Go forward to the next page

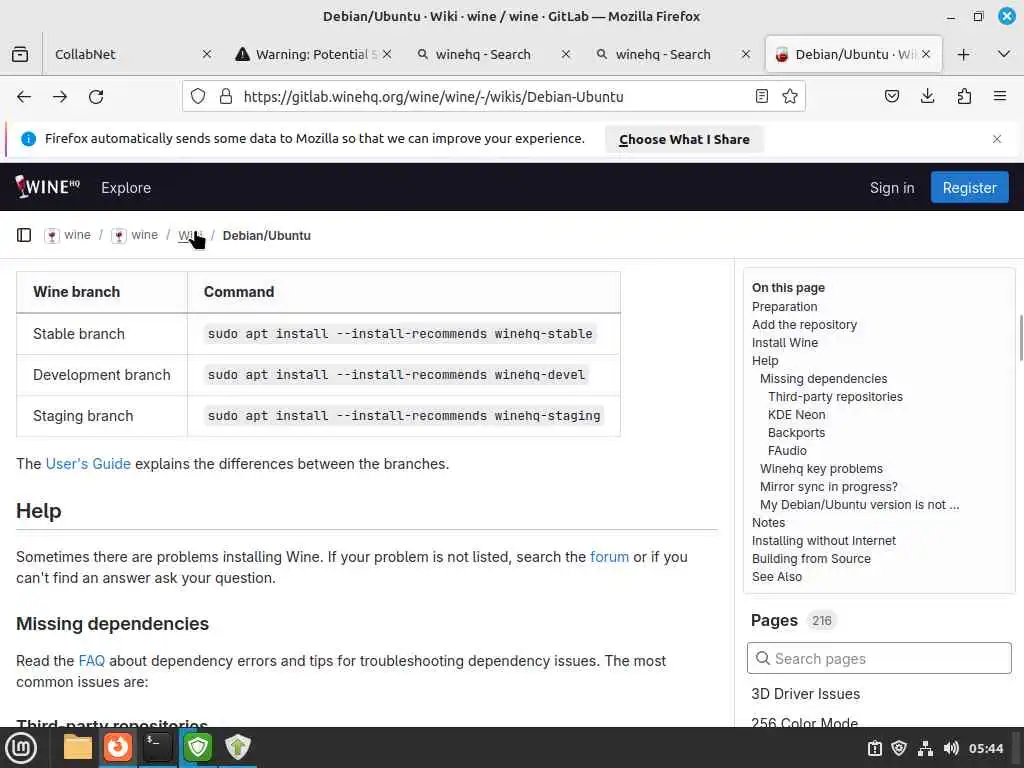point(60,97)
